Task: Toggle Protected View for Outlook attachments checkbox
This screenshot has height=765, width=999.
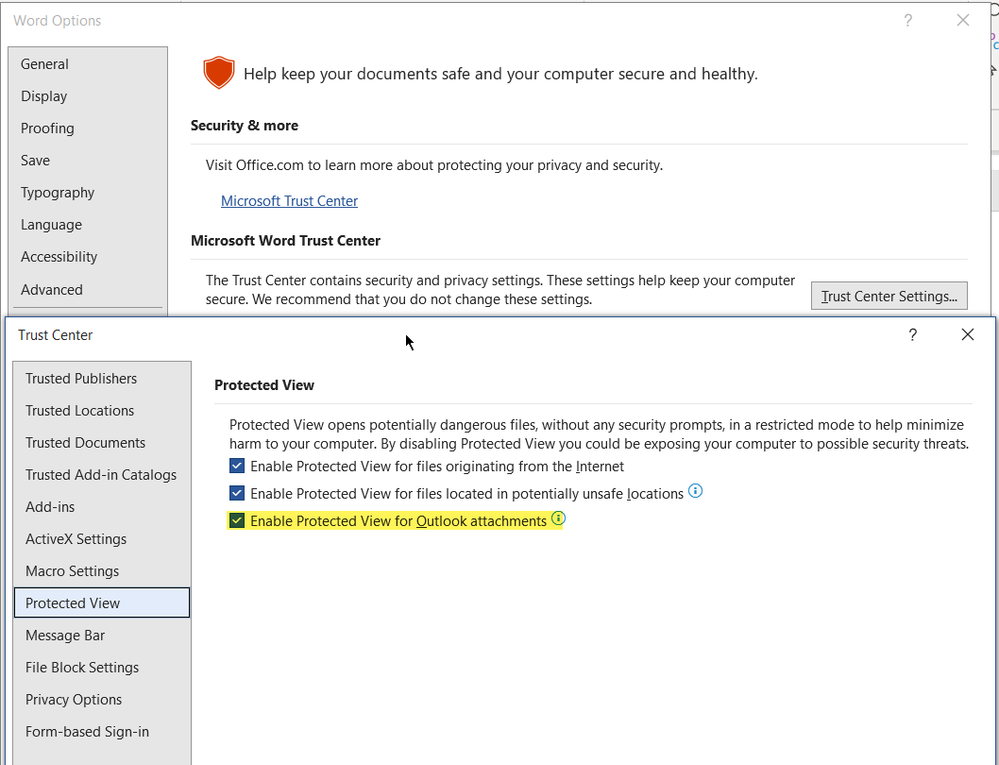Action: pyautogui.click(x=237, y=520)
